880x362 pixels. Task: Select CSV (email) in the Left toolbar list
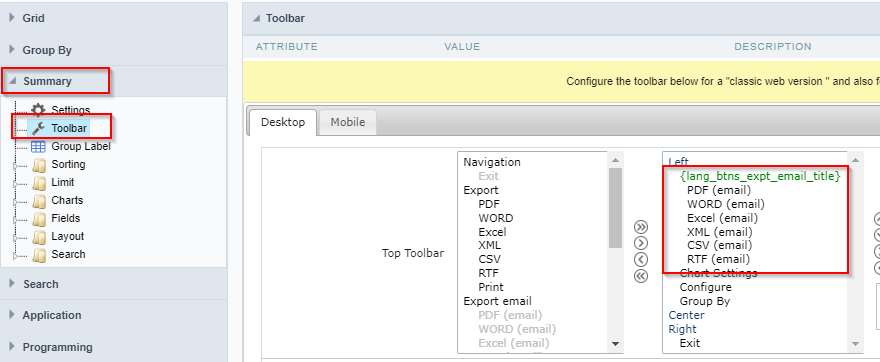(719, 245)
